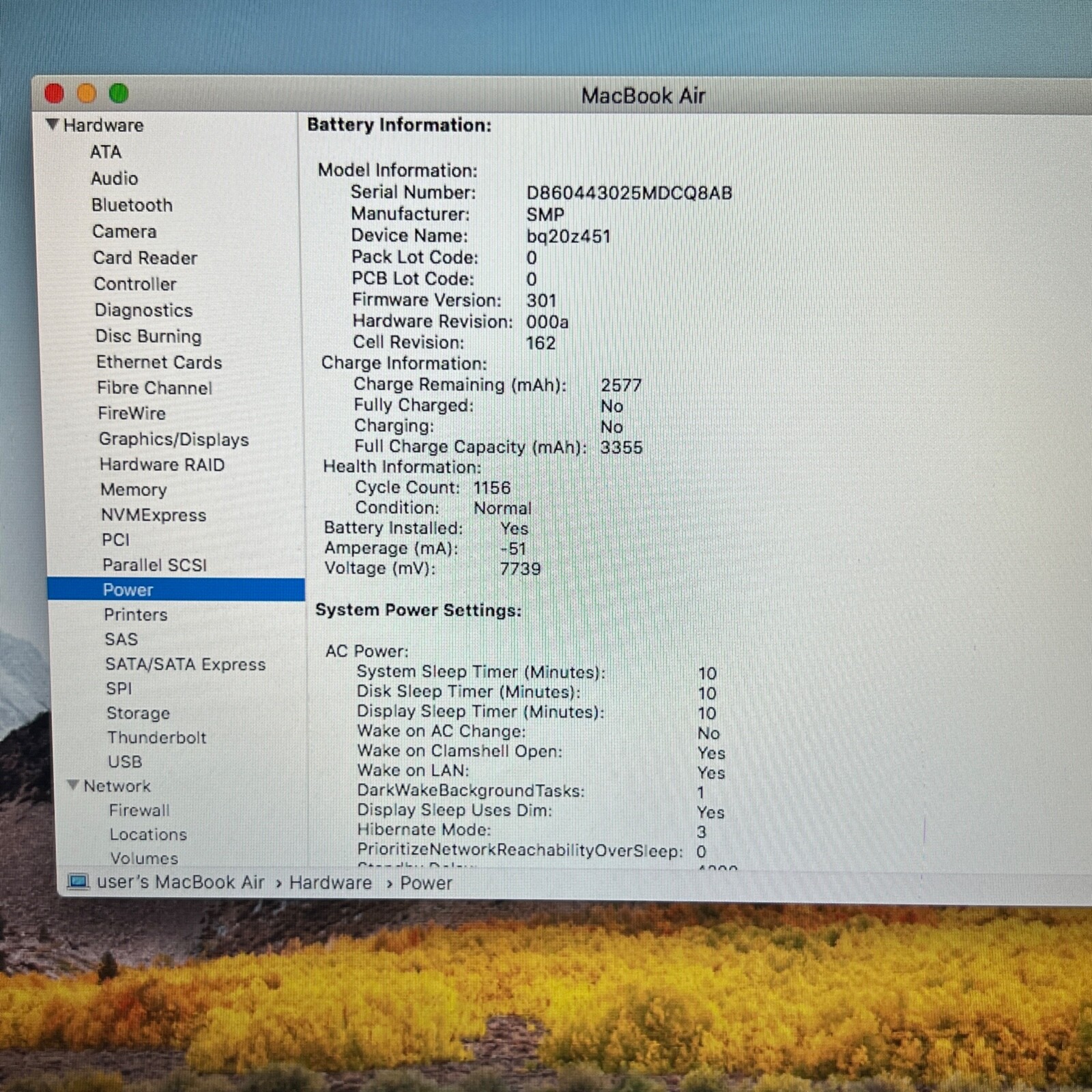Select Fibre Channel in the sidebar
This screenshot has width=1092, height=1092.
(155, 388)
